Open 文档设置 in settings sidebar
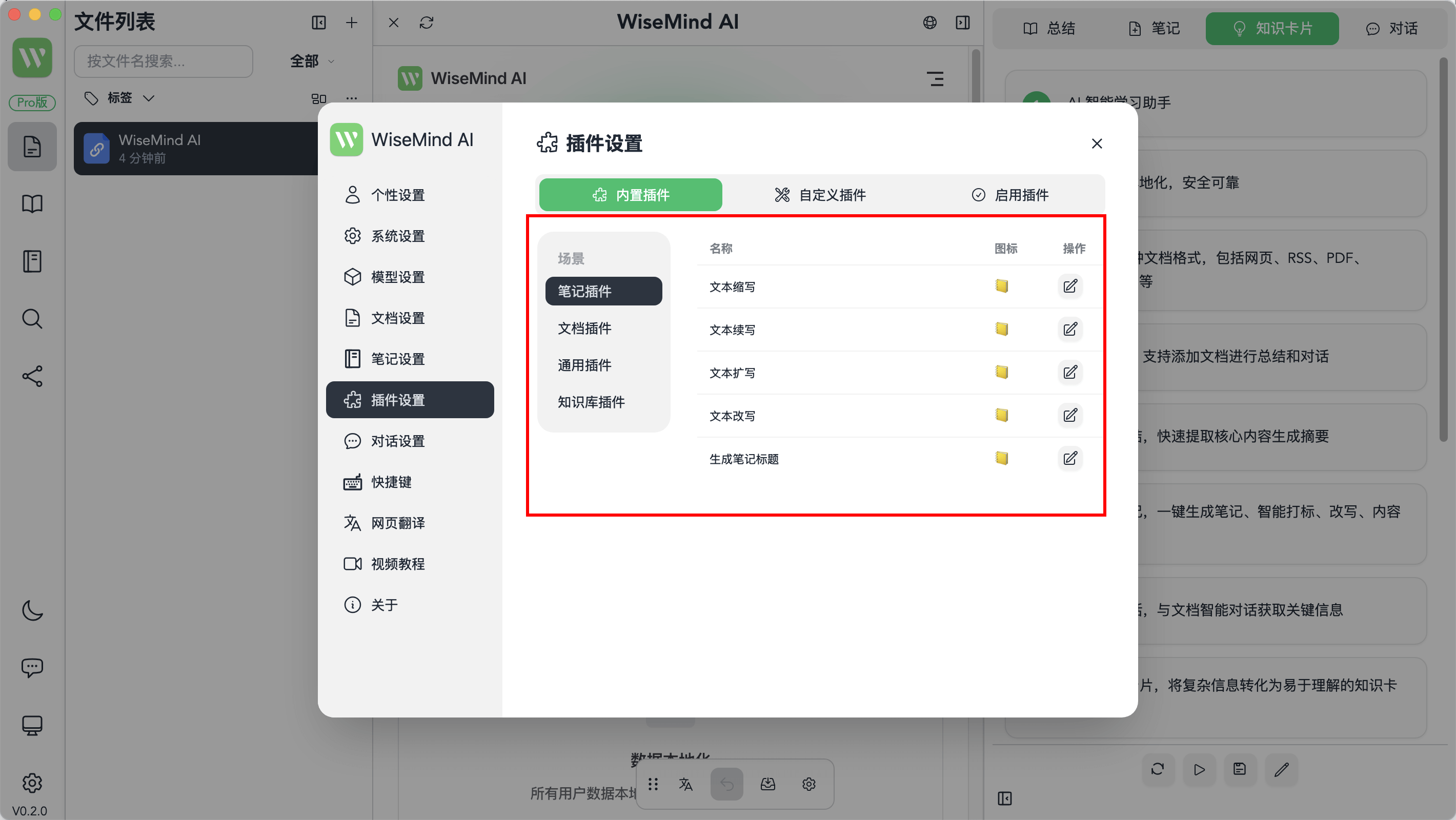Image resolution: width=1456 pixels, height=820 pixels. tap(410, 318)
